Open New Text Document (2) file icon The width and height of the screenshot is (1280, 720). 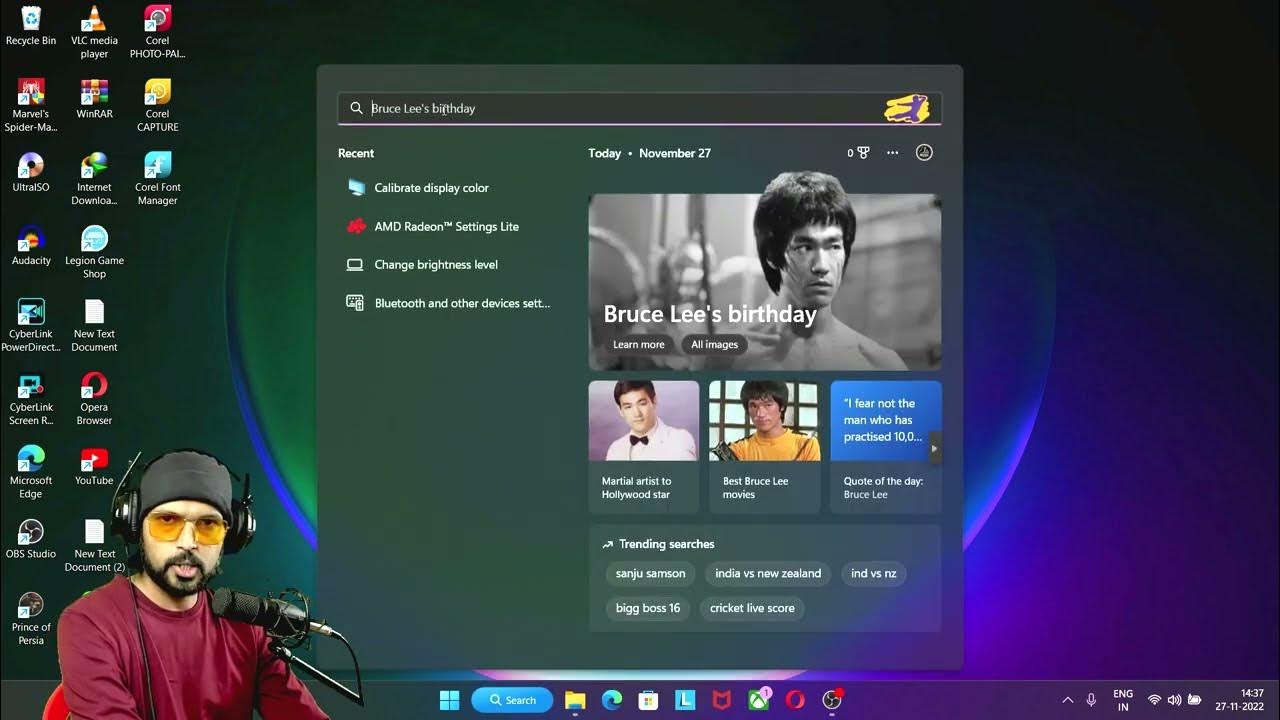tap(94, 545)
